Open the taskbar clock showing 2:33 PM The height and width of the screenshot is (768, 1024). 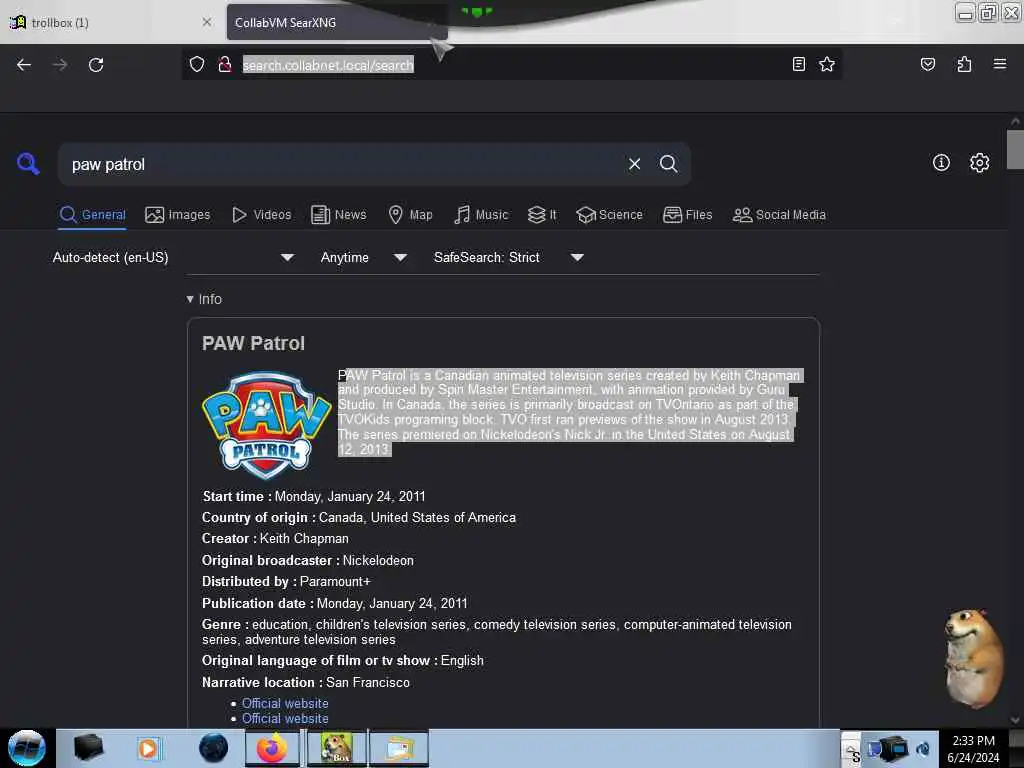tap(973, 749)
